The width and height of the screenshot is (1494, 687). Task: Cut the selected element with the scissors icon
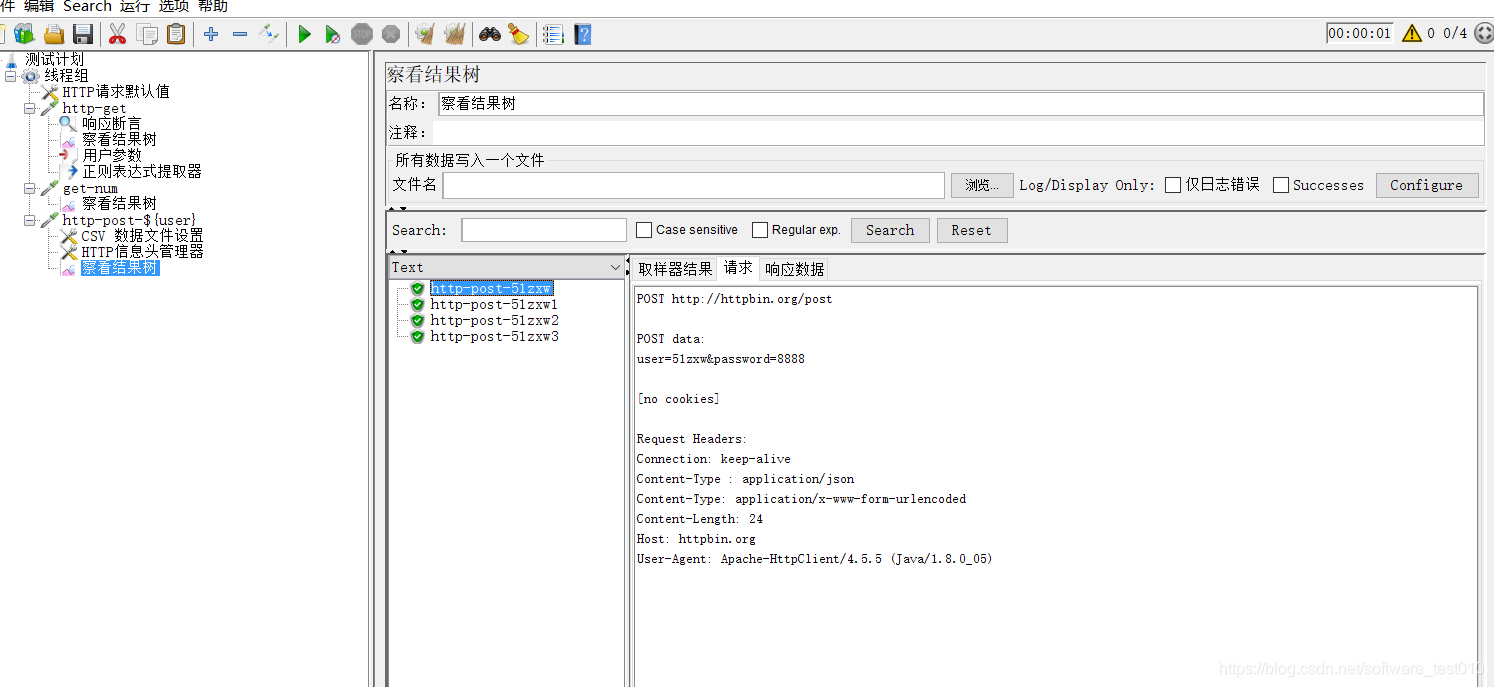[118, 34]
